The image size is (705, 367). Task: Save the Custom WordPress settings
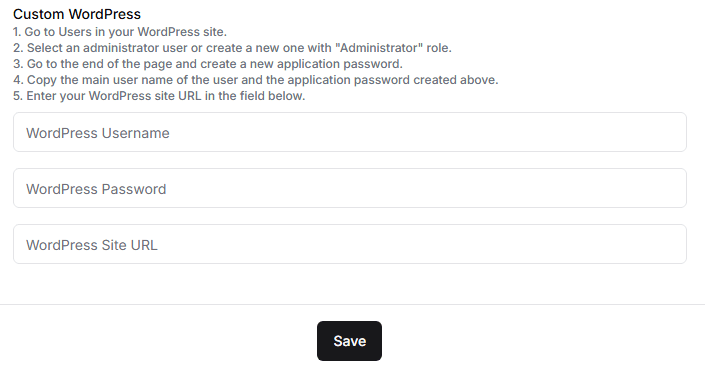(349, 341)
